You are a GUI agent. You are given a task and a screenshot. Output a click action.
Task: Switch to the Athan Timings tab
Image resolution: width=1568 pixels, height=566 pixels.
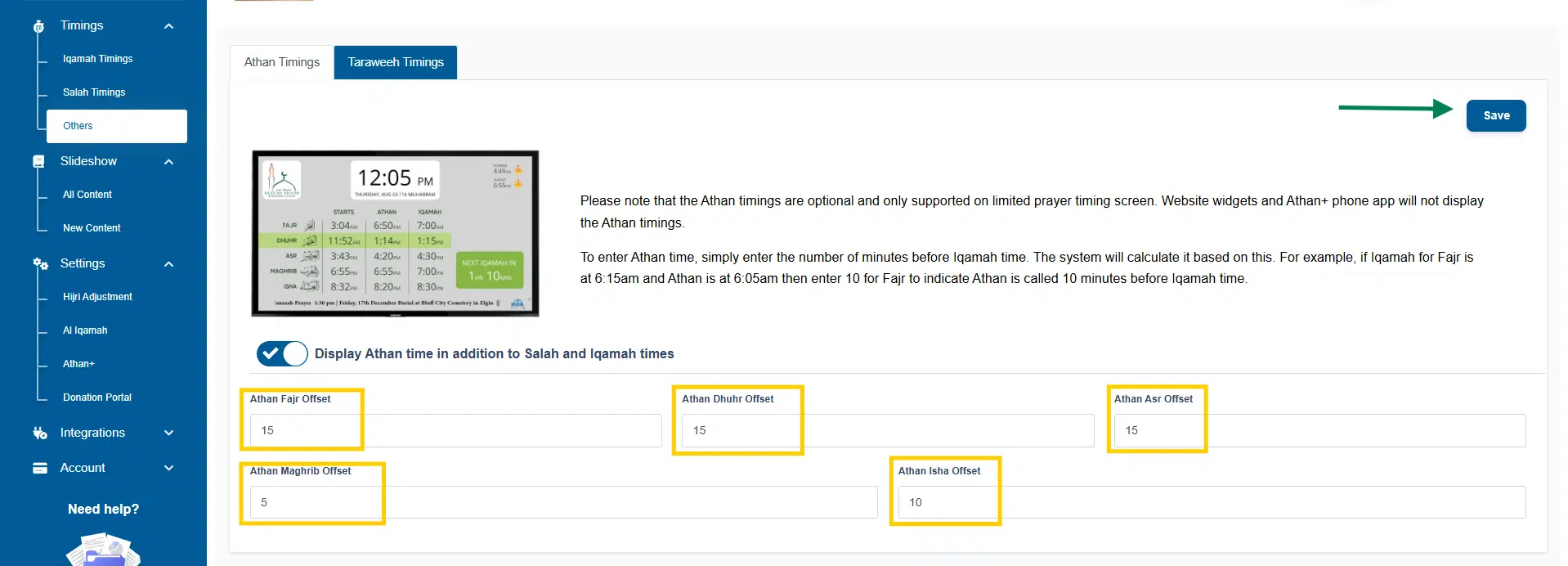pyautogui.click(x=281, y=62)
